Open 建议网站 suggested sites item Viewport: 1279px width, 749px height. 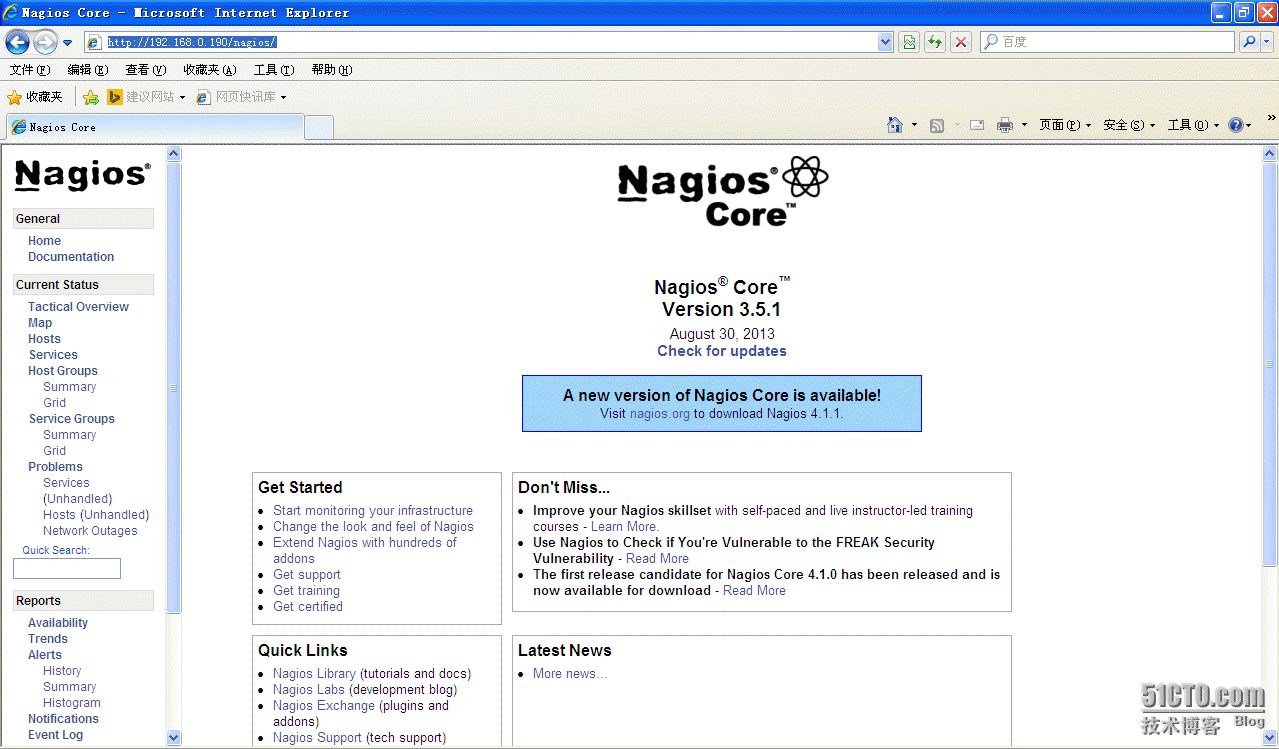click(x=146, y=97)
